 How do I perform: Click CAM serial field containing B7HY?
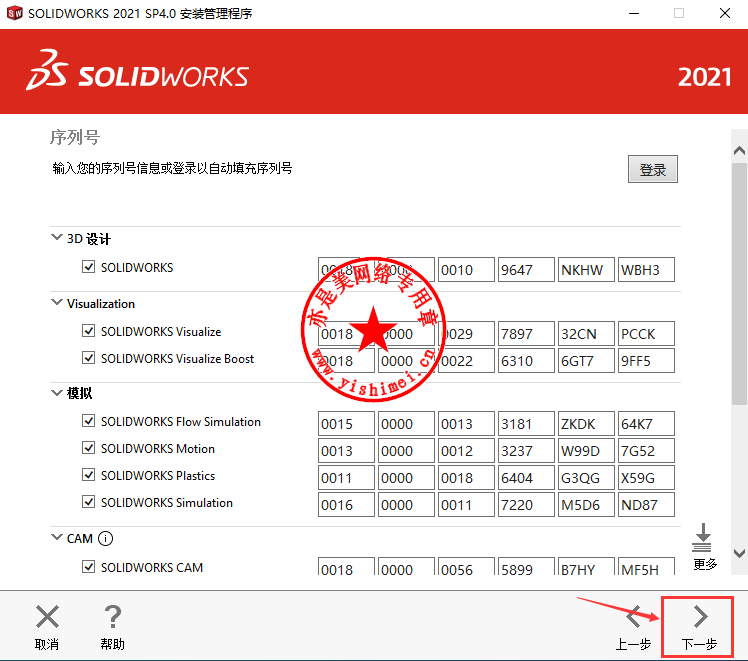[586, 566]
